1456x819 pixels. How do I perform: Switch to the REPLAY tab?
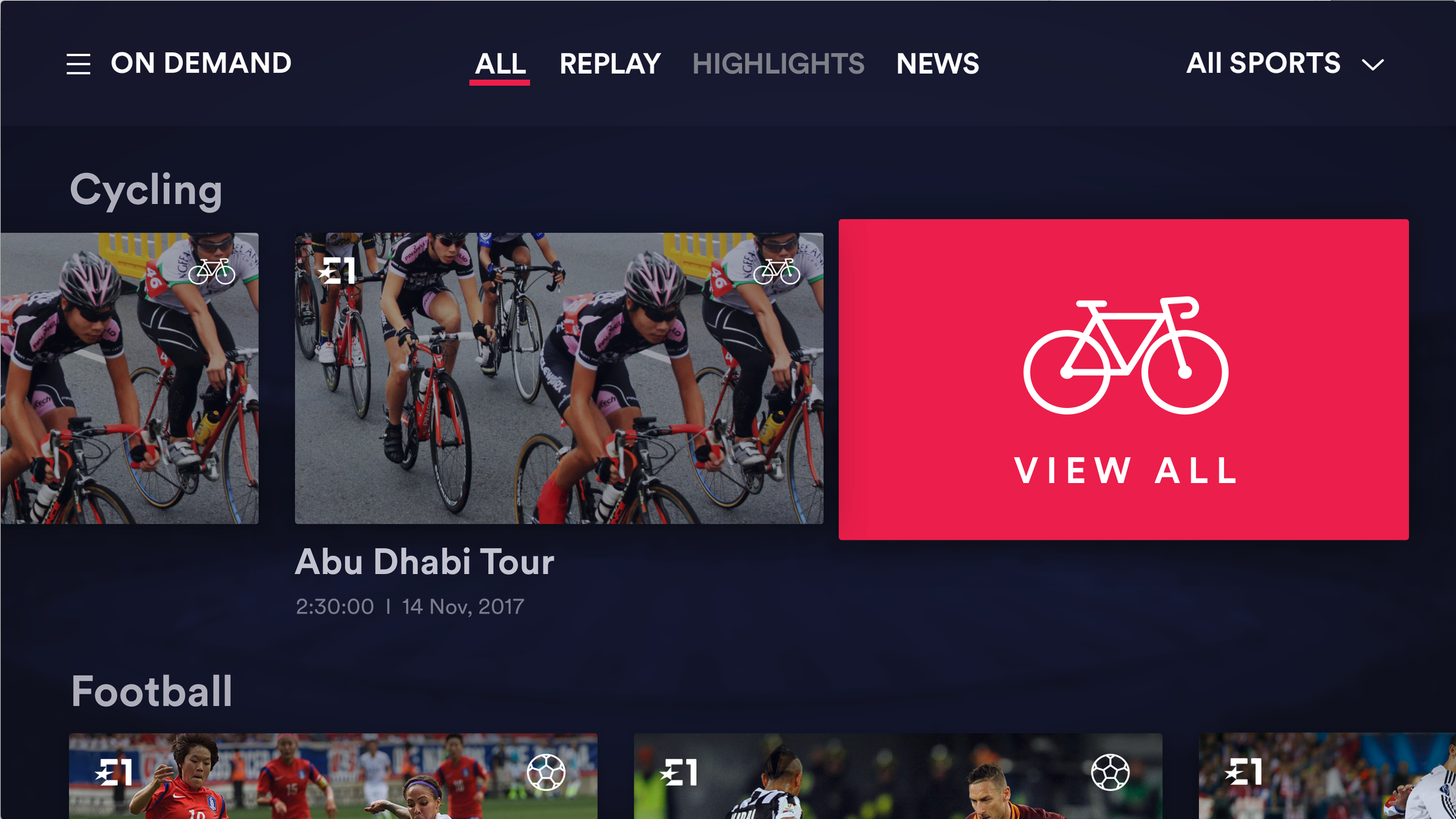(610, 64)
